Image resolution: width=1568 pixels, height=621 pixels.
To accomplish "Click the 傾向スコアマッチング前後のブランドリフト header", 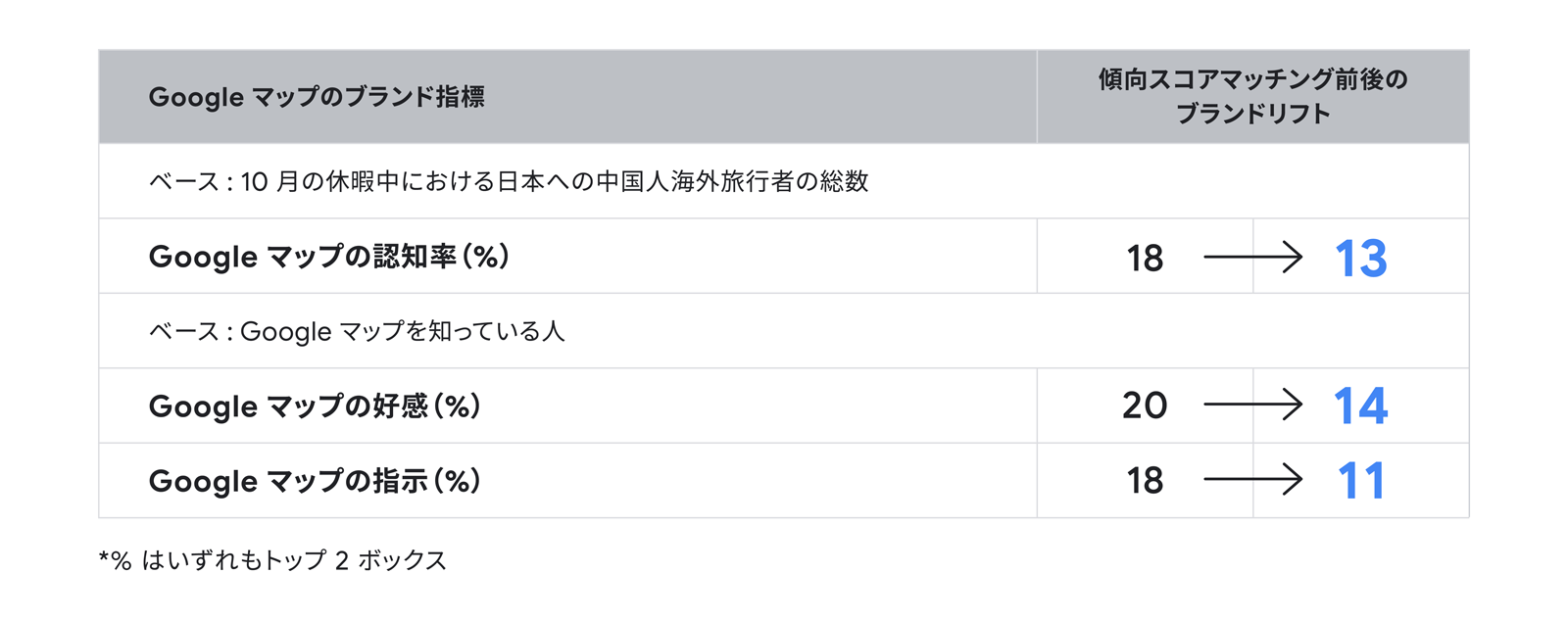I will [1252, 96].
